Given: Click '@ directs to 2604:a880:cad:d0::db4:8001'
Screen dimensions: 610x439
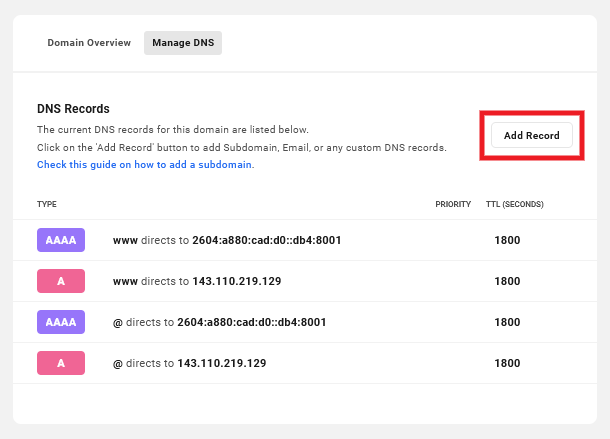Looking at the screenshot, I should (x=219, y=322).
